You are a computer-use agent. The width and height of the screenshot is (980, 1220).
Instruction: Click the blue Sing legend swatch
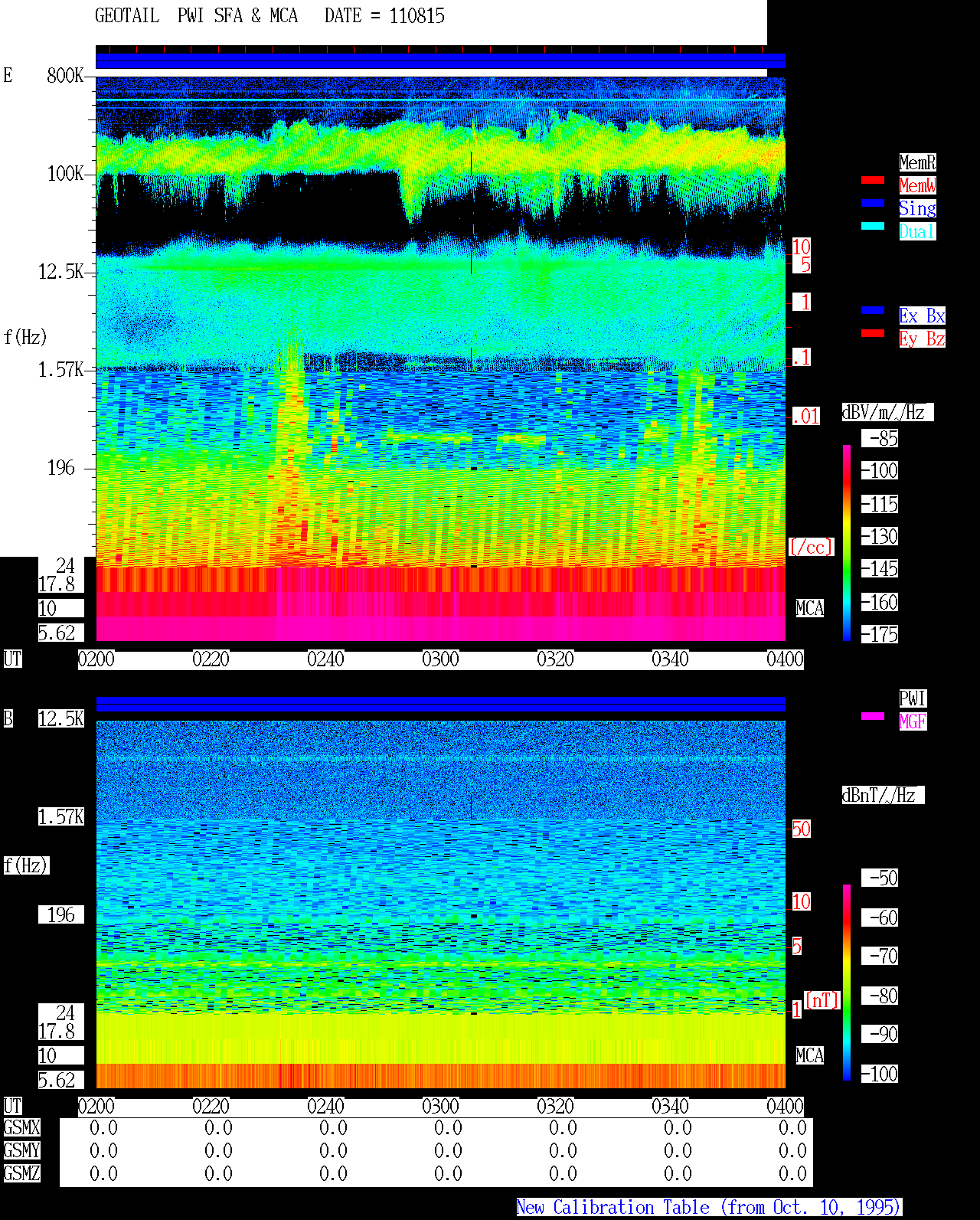pyautogui.click(x=873, y=203)
